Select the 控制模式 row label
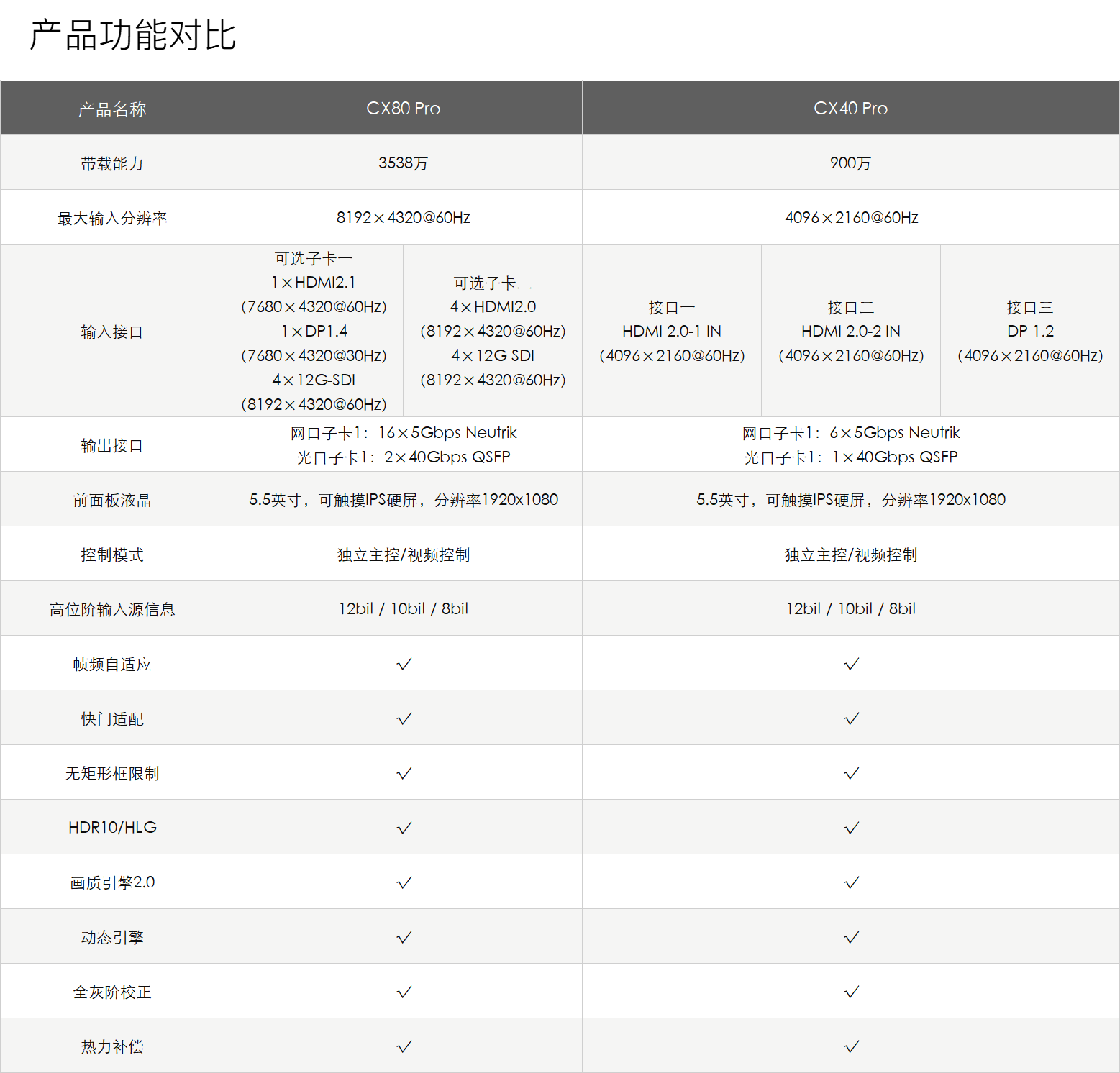Screen dimensions: 1120x1073 point(112,554)
